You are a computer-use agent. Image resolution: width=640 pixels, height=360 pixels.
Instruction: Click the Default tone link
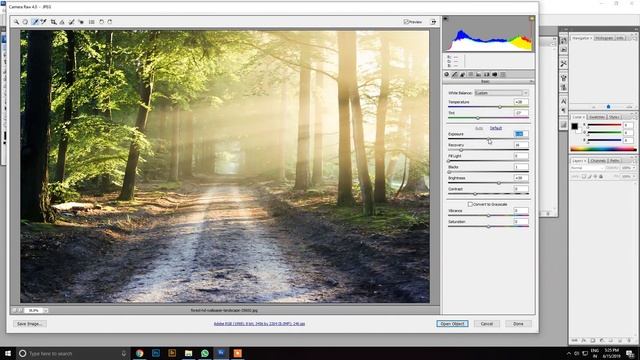496,128
